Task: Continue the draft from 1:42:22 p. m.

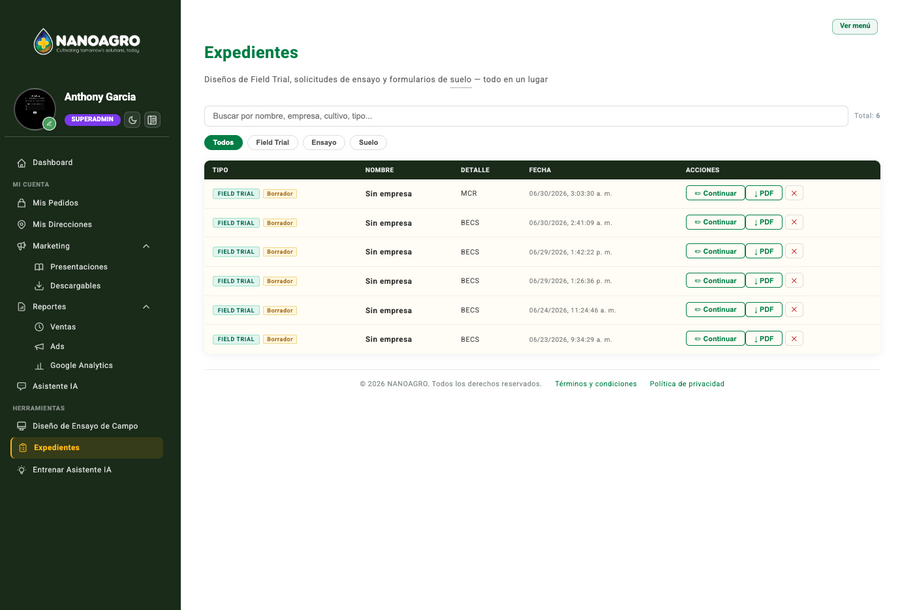Action: tap(715, 251)
